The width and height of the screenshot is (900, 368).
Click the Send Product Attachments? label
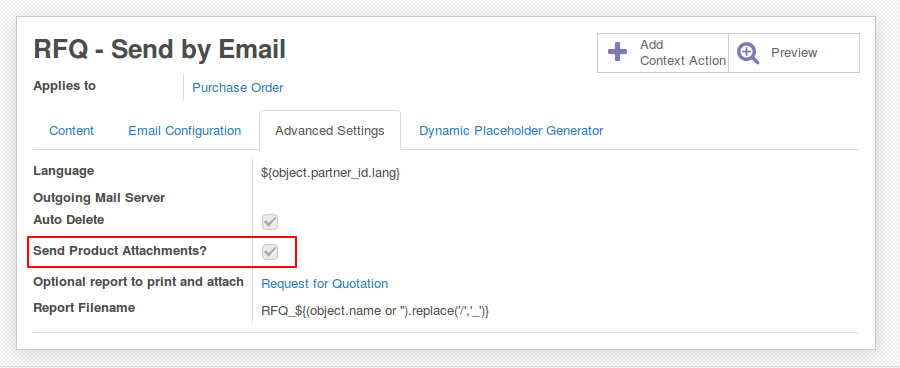(120, 251)
